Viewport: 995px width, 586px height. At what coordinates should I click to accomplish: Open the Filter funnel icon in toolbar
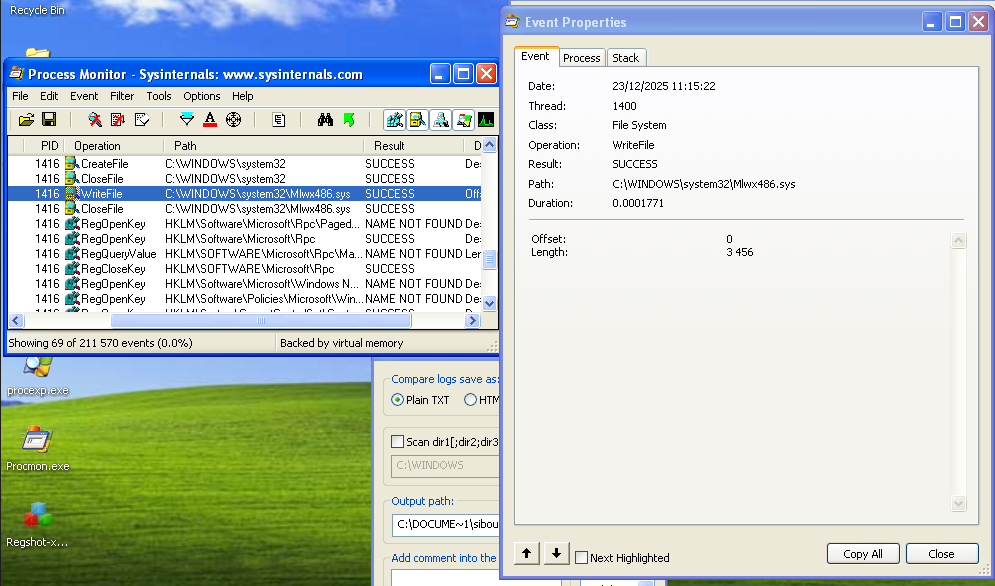[x=186, y=120]
